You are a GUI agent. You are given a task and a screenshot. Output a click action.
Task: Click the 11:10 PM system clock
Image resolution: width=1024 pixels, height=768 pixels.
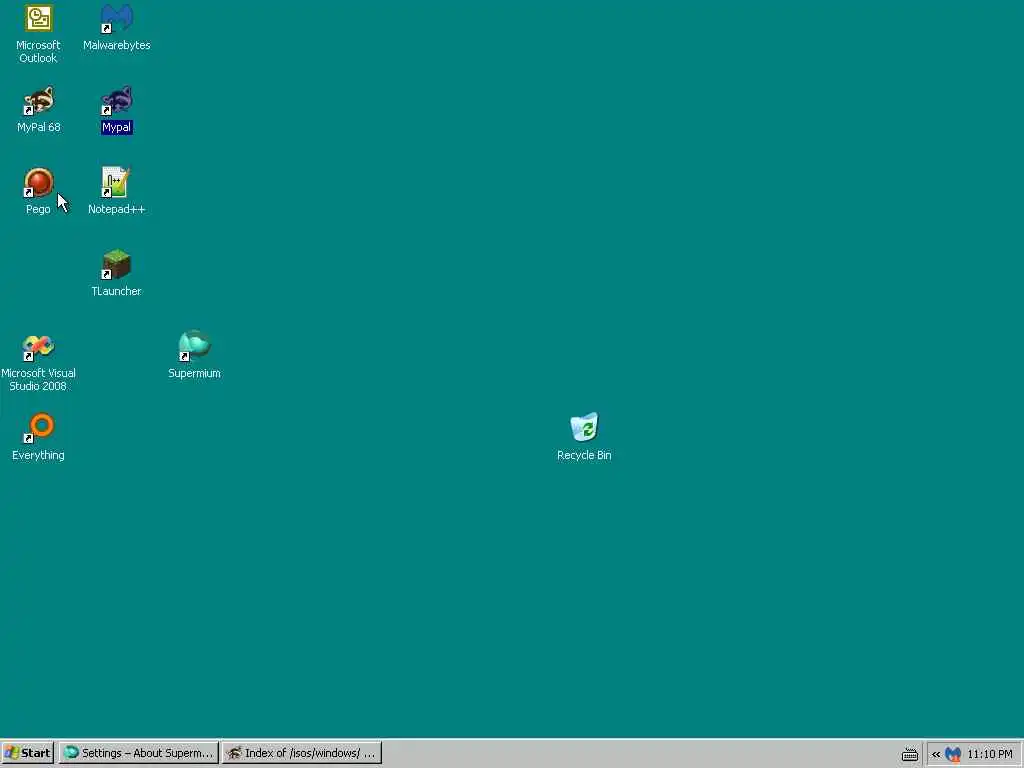point(989,754)
